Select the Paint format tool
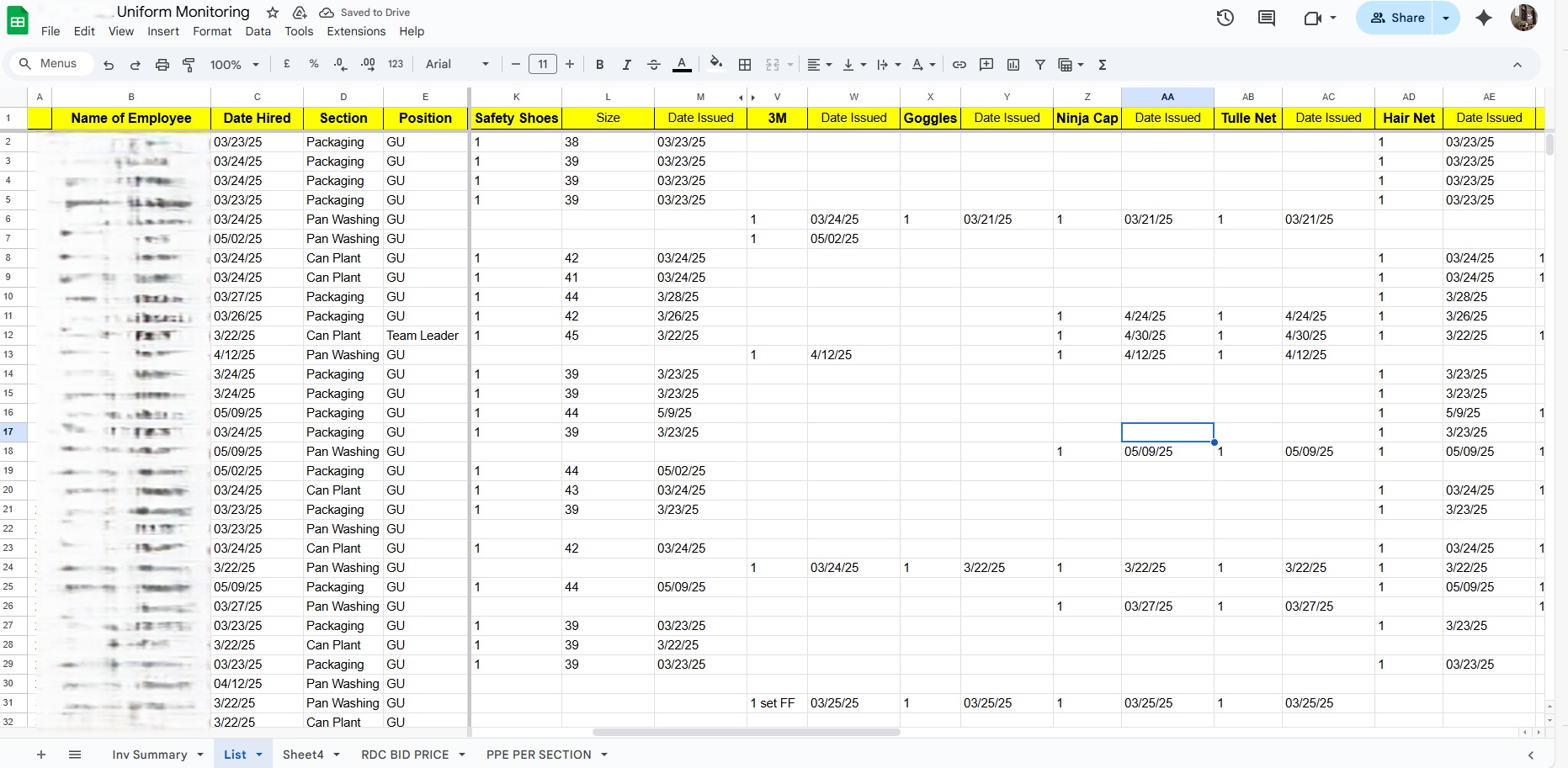The height and width of the screenshot is (768, 1568). tap(189, 65)
